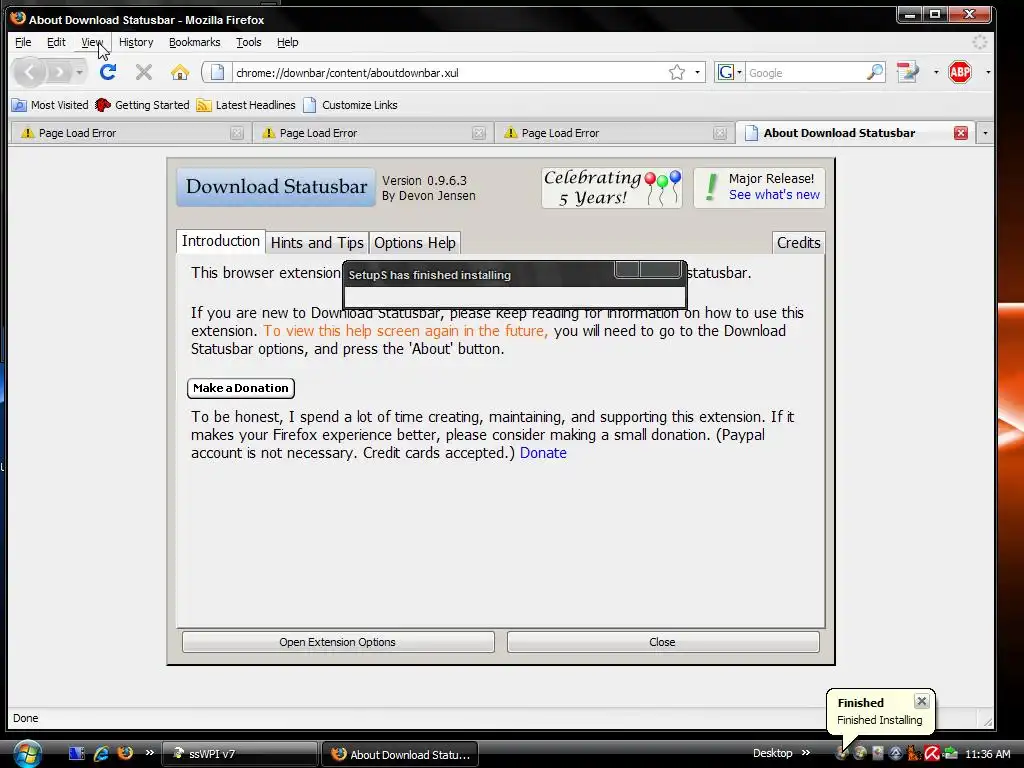Expand the quick launch overflow chevron
The image size is (1024, 768).
150,753
